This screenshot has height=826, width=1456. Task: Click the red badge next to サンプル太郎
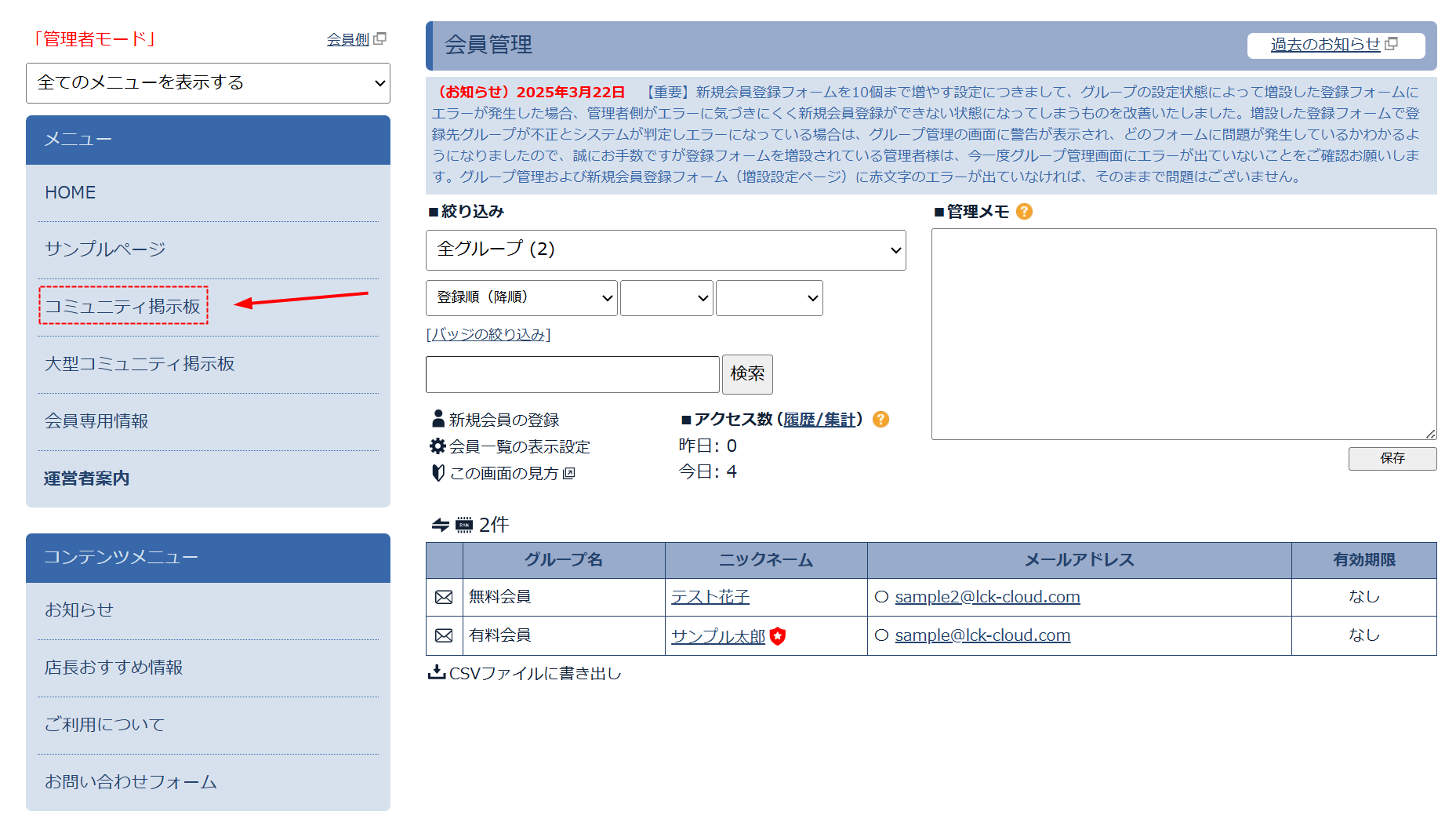(x=778, y=636)
